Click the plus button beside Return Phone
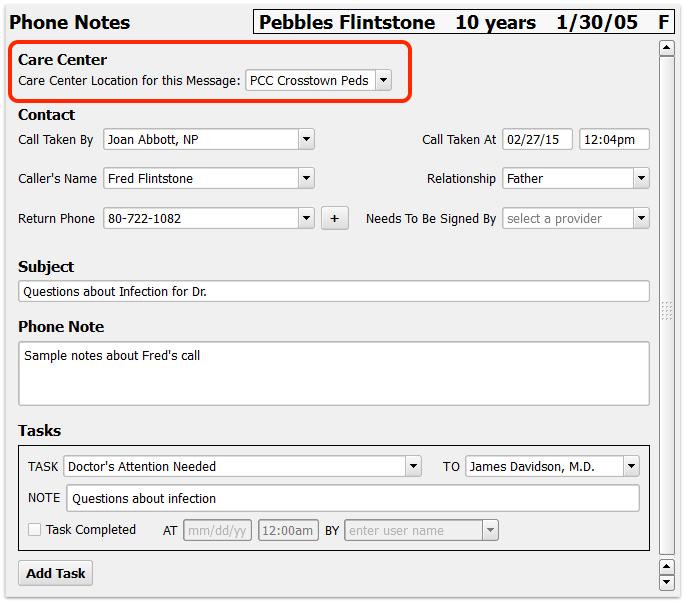Screen dimensions: 686x604 coord(335,218)
